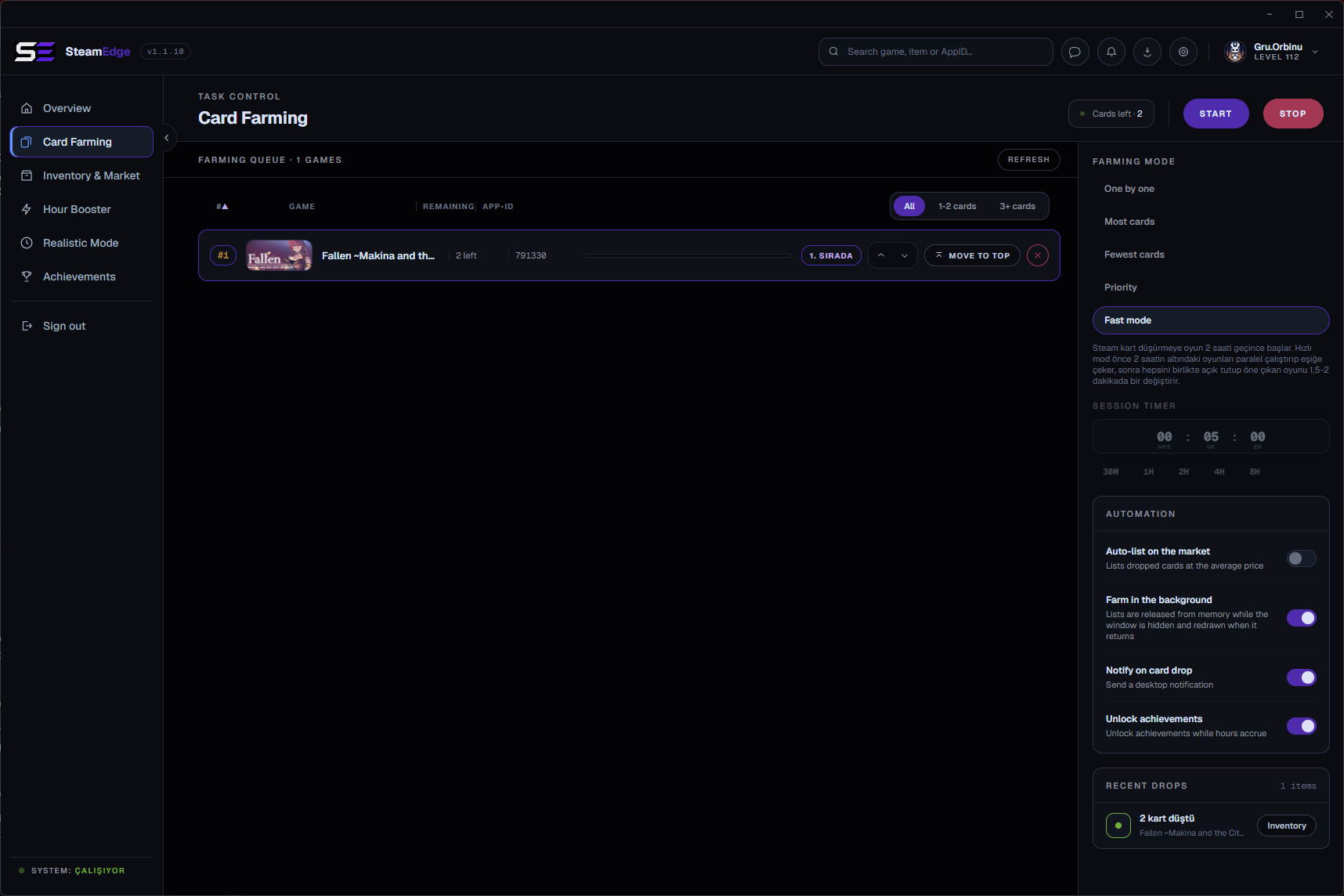
Task: Click the Cards left counter
Action: (1111, 114)
